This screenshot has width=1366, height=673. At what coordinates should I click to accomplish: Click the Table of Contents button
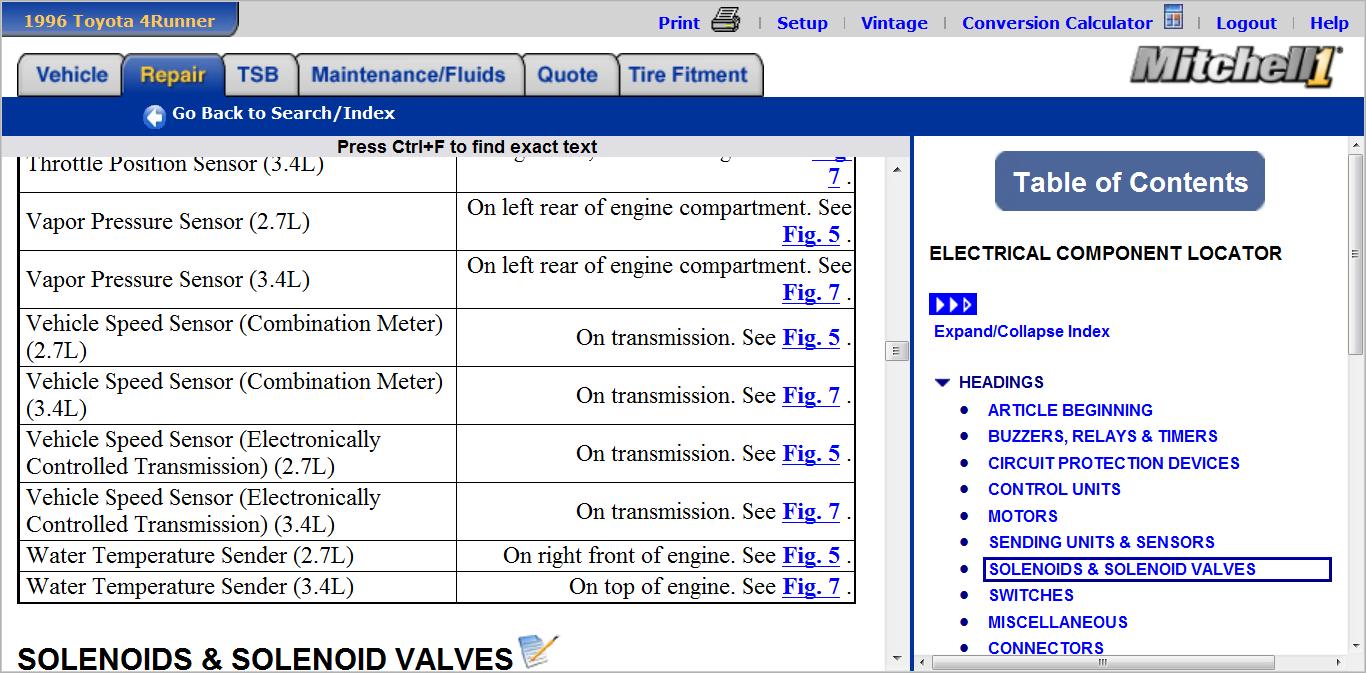(x=1130, y=182)
